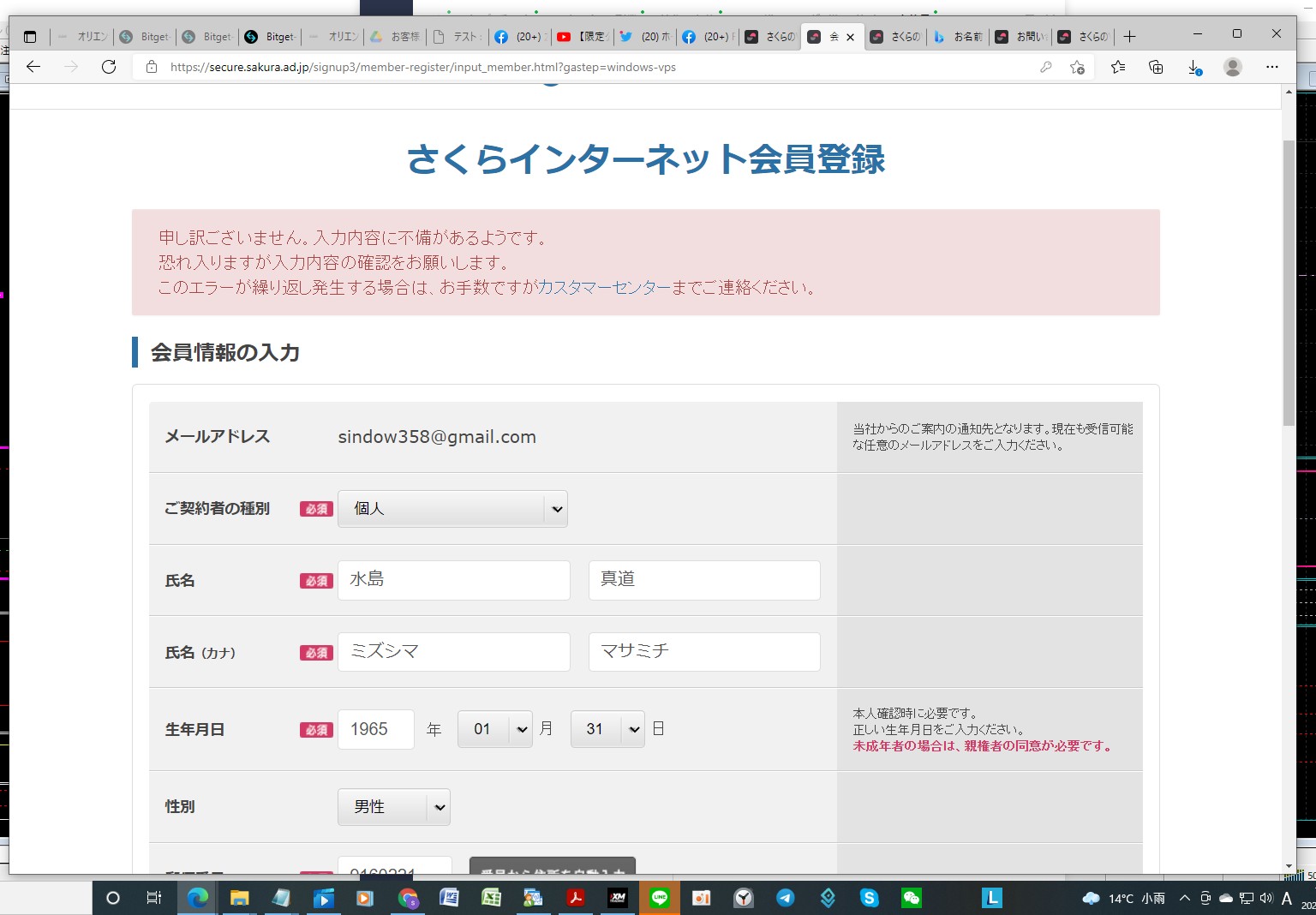The width and height of the screenshot is (1316, 915).
Task: Click the page vertical scrollbar thumb
Action: (x=1289, y=283)
